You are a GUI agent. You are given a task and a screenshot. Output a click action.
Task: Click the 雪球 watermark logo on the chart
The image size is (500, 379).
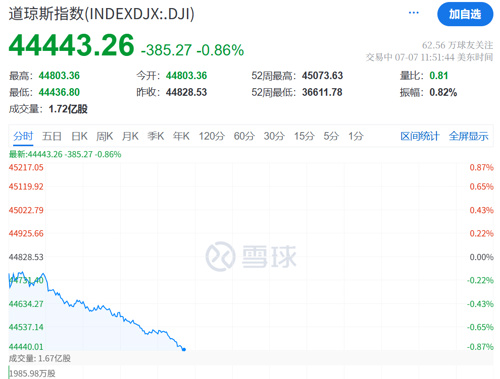tap(251, 256)
